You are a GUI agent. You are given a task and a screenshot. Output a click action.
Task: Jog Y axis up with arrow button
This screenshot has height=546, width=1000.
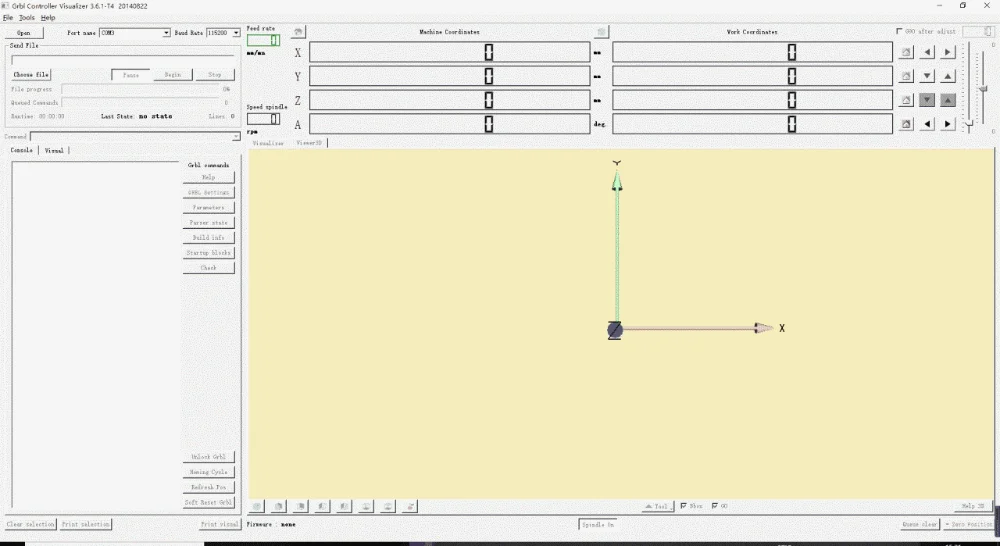948,76
